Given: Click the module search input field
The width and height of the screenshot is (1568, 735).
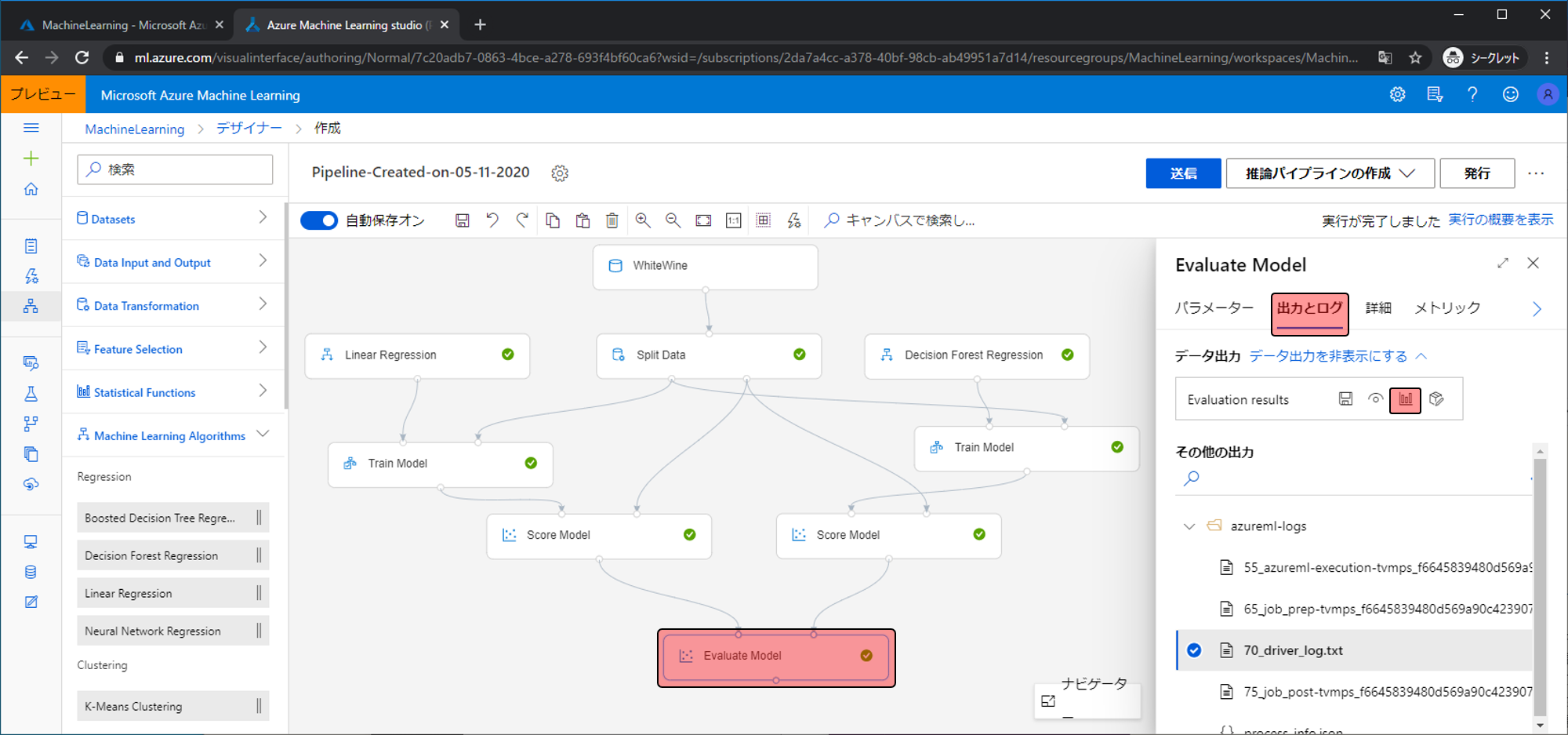Looking at the screenshot, I should [175, 169].
